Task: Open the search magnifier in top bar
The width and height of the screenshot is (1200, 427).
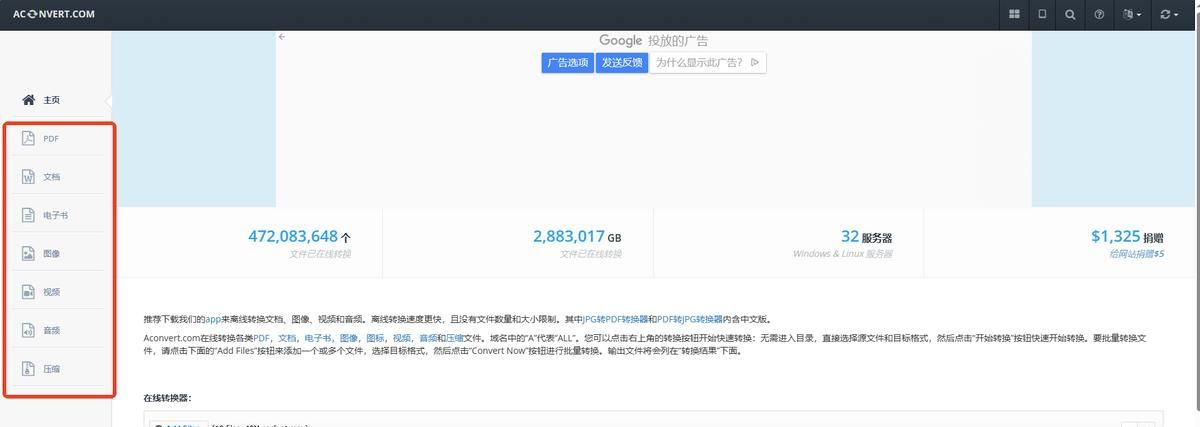Action: click(1071, 15)
